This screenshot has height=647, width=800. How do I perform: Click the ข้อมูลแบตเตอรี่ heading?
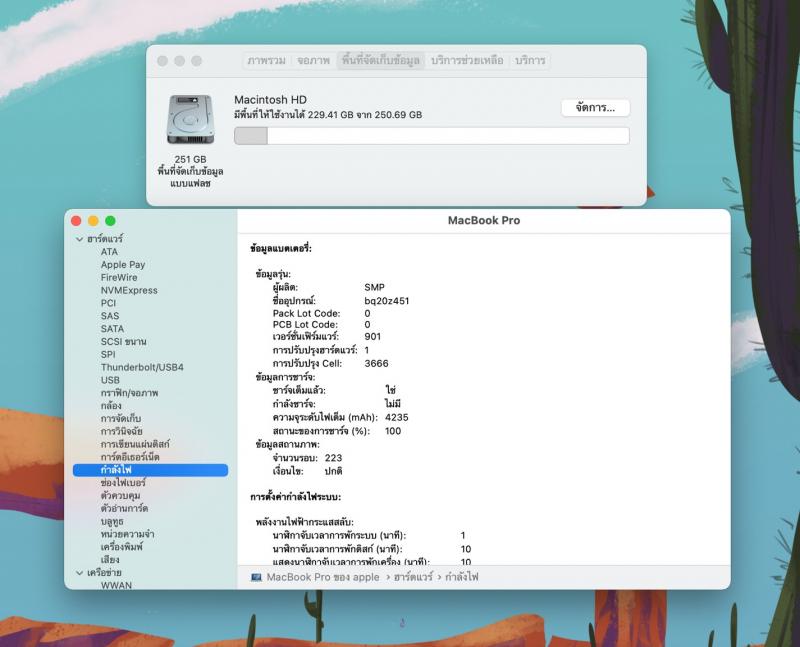coord(281,248)
